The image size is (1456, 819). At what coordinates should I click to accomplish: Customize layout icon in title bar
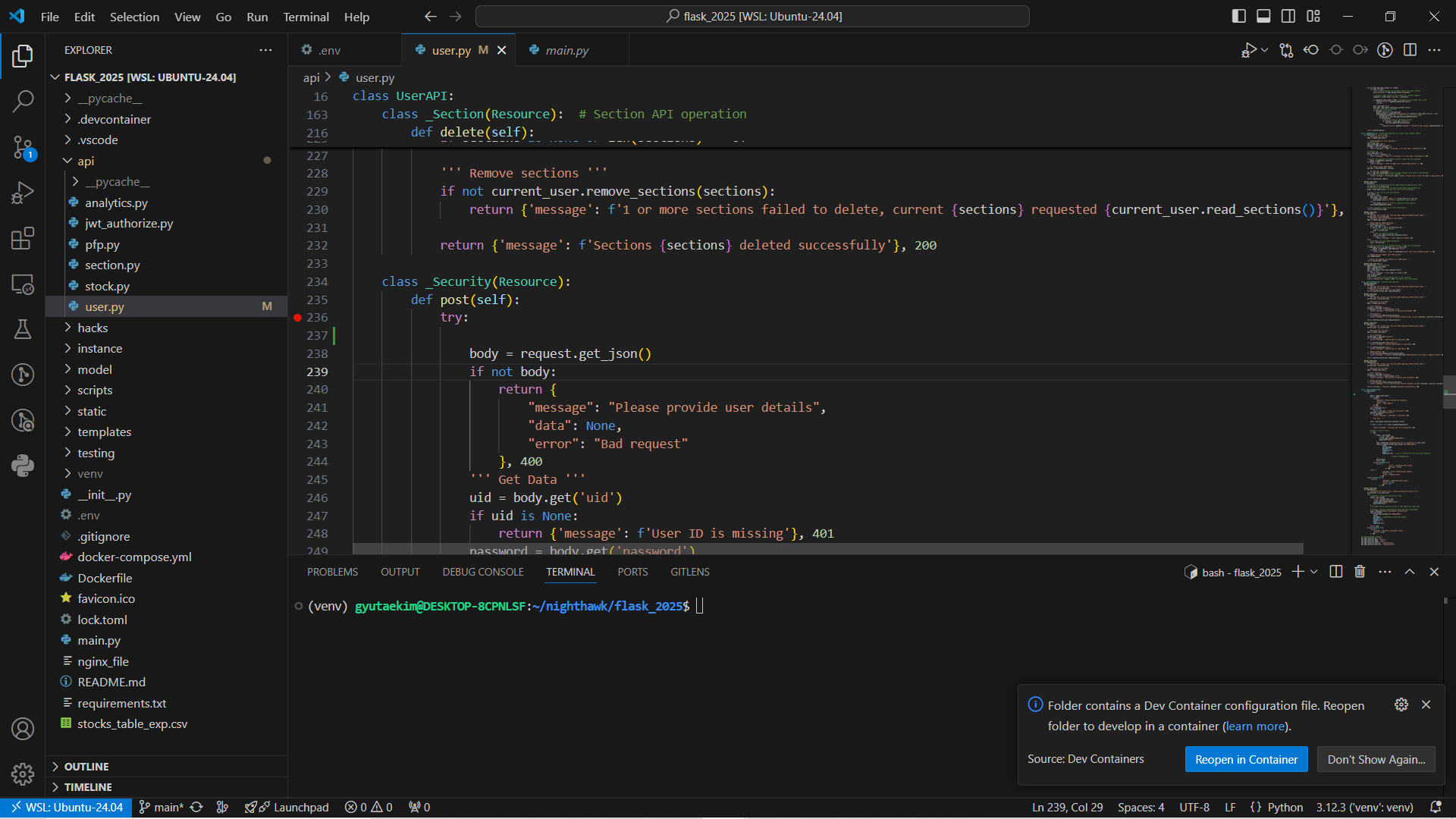(x=1313, y=16)
